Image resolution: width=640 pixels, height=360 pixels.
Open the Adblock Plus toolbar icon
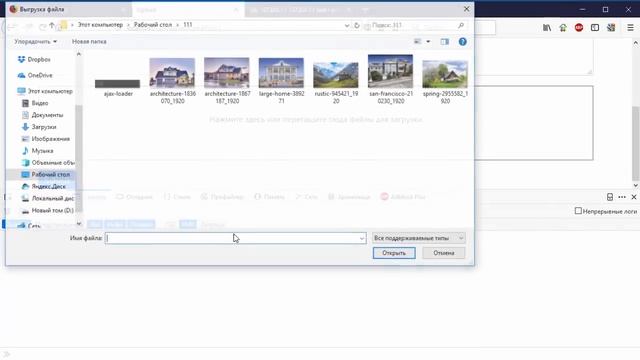click(579, 28)
